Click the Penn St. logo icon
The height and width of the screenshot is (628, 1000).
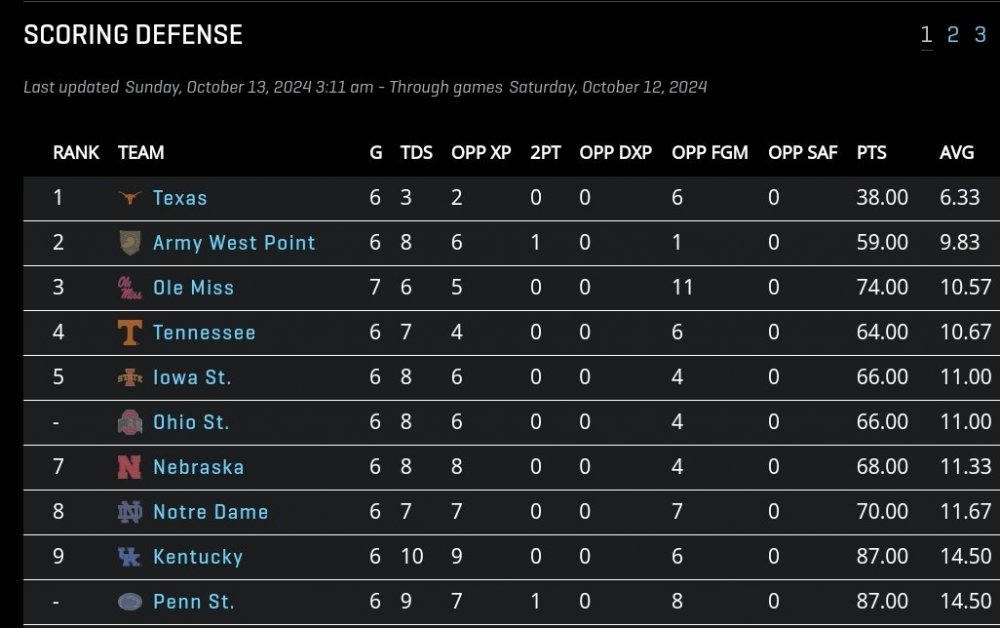click(x=130, y=602)
